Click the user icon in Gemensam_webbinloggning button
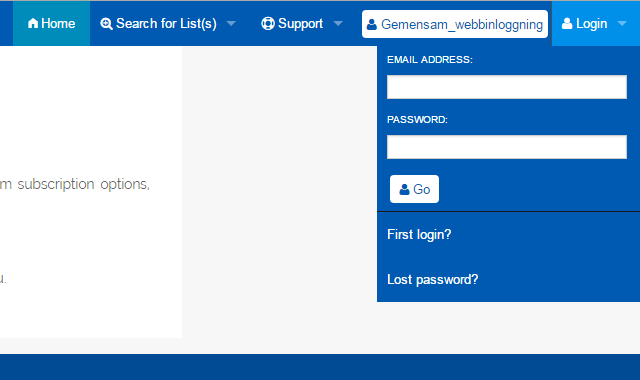Image resolution: width=640 pixels, height=380 pixels. [x=371, y=24]
